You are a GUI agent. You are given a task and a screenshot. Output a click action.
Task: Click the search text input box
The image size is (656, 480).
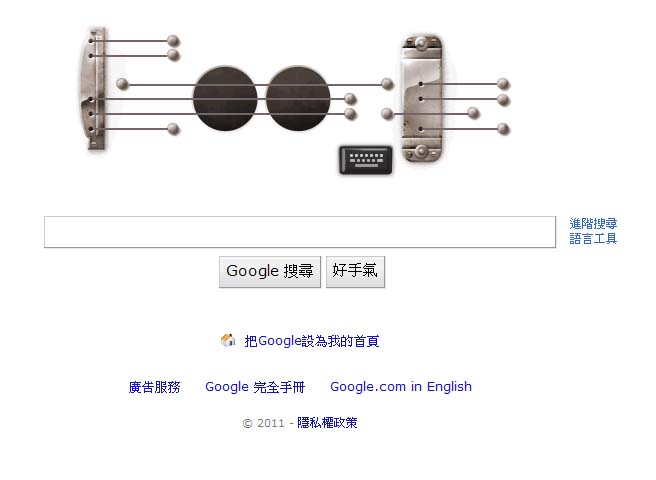tap(300, 232)
